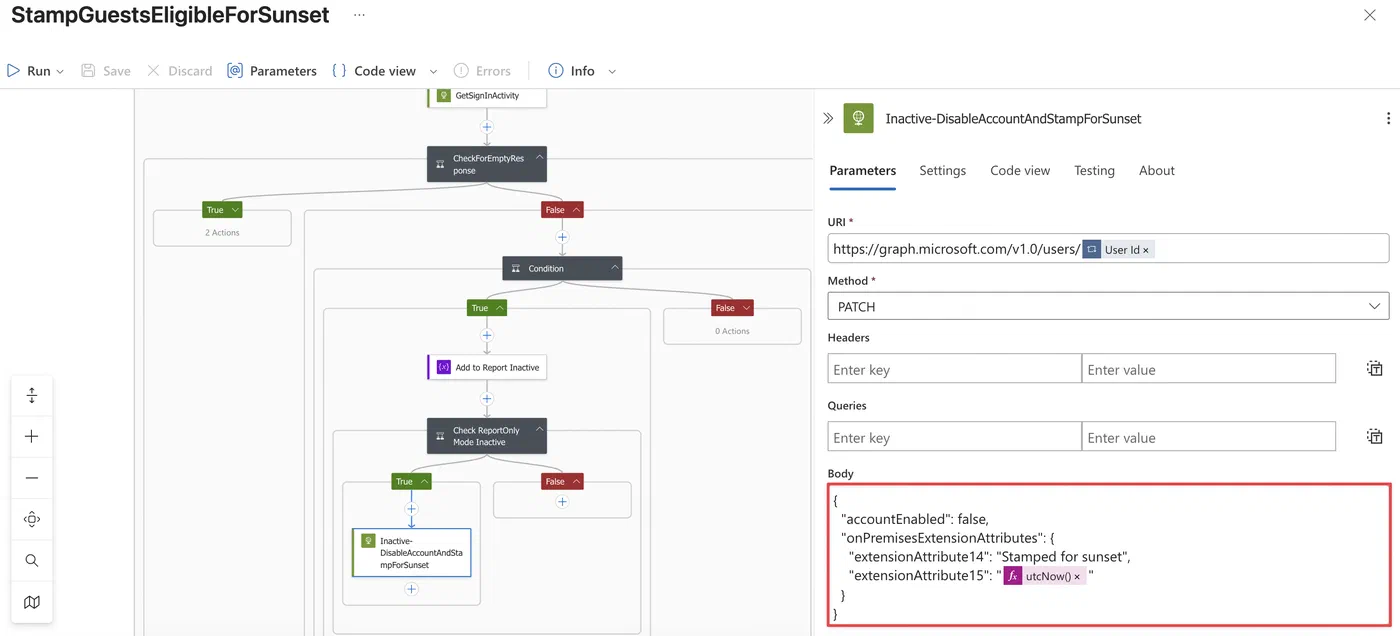Switch Queries to text mode icon
Viewport: 1400px width, 636px height.
(1375, 437)
